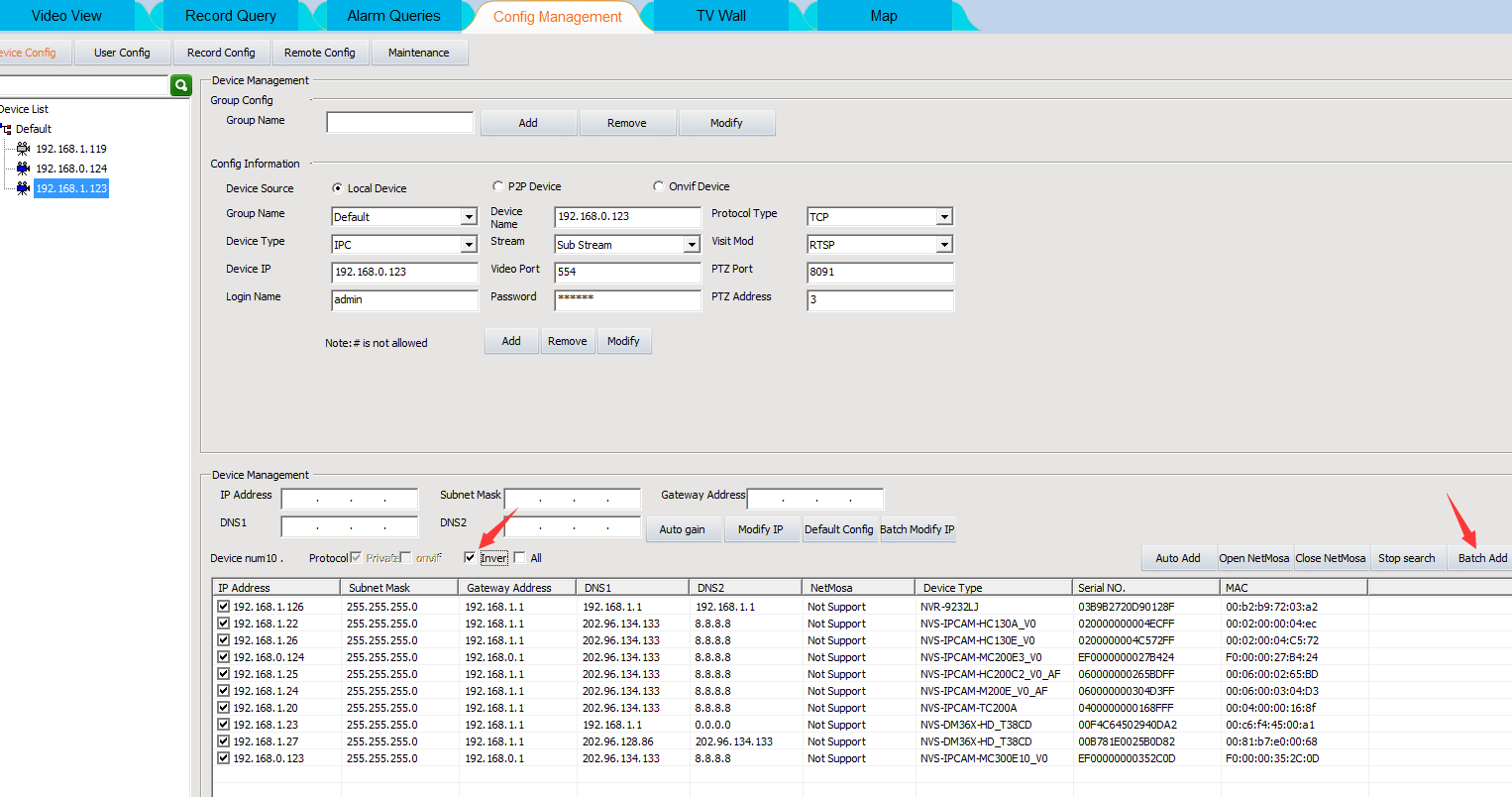Select Local Device radio button

point(338,187)
